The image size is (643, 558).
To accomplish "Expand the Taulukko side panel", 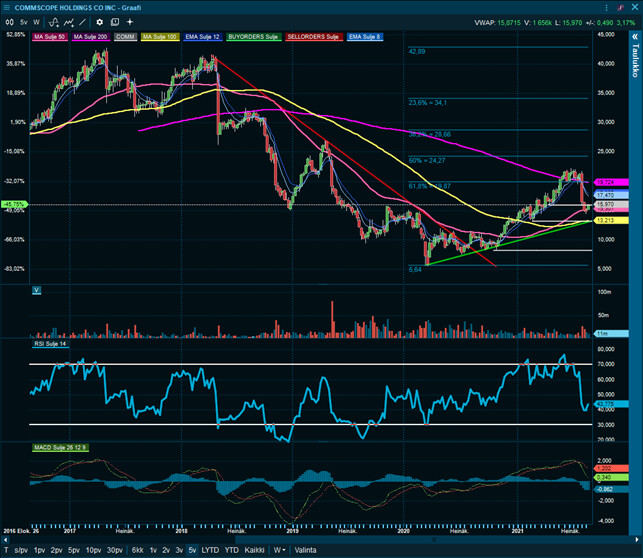I will click(635, 60).
